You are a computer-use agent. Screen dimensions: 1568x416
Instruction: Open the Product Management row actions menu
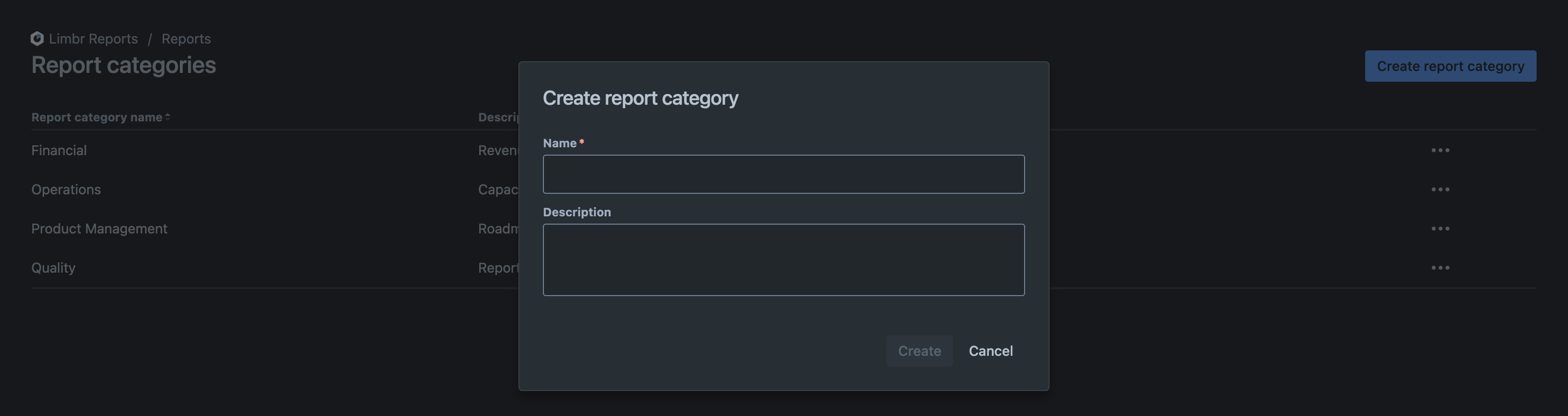tap(1440, 229)
